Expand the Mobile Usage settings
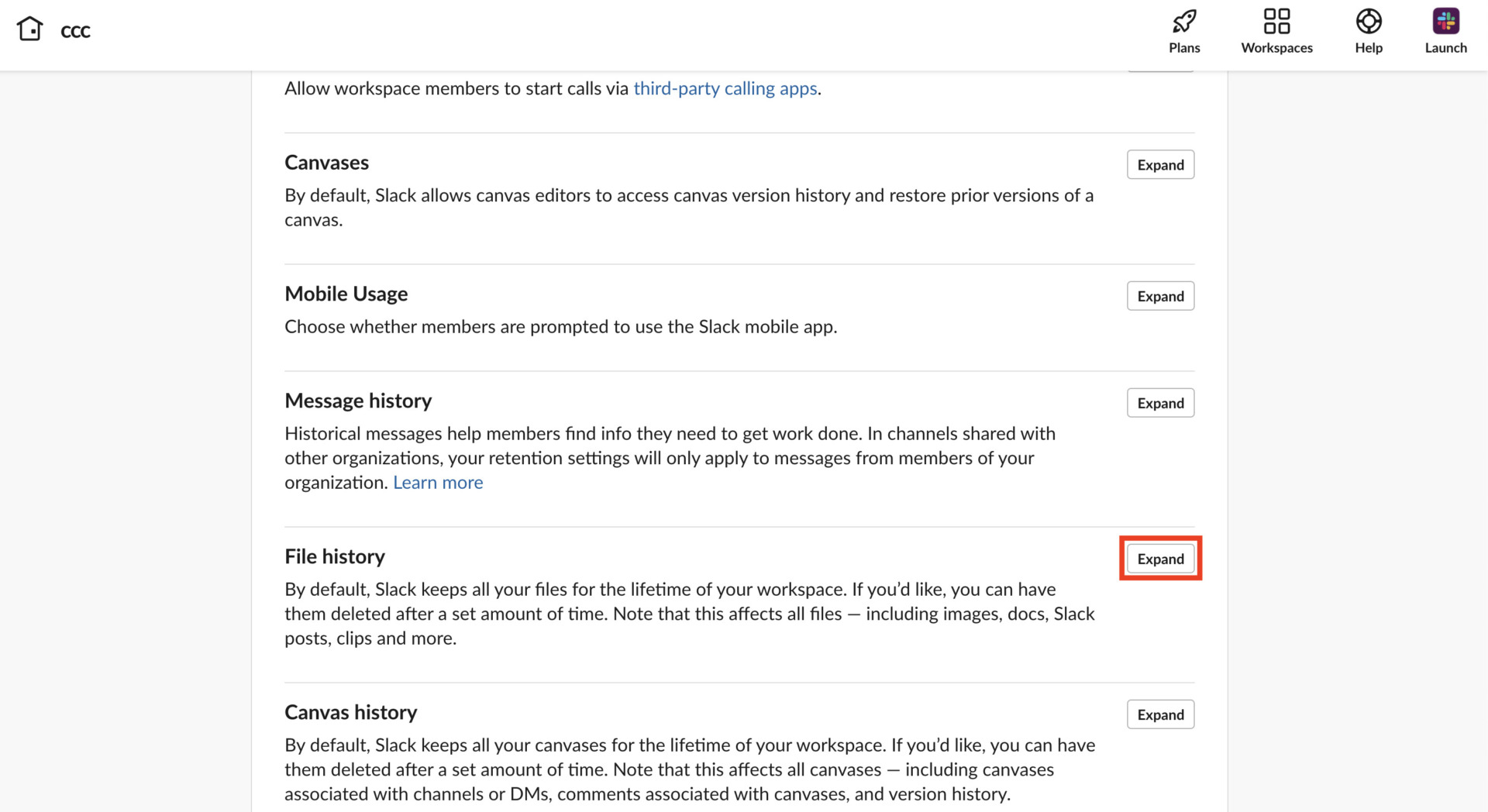This screenshot has height=812, width=1488. [x=1159, y=295]
